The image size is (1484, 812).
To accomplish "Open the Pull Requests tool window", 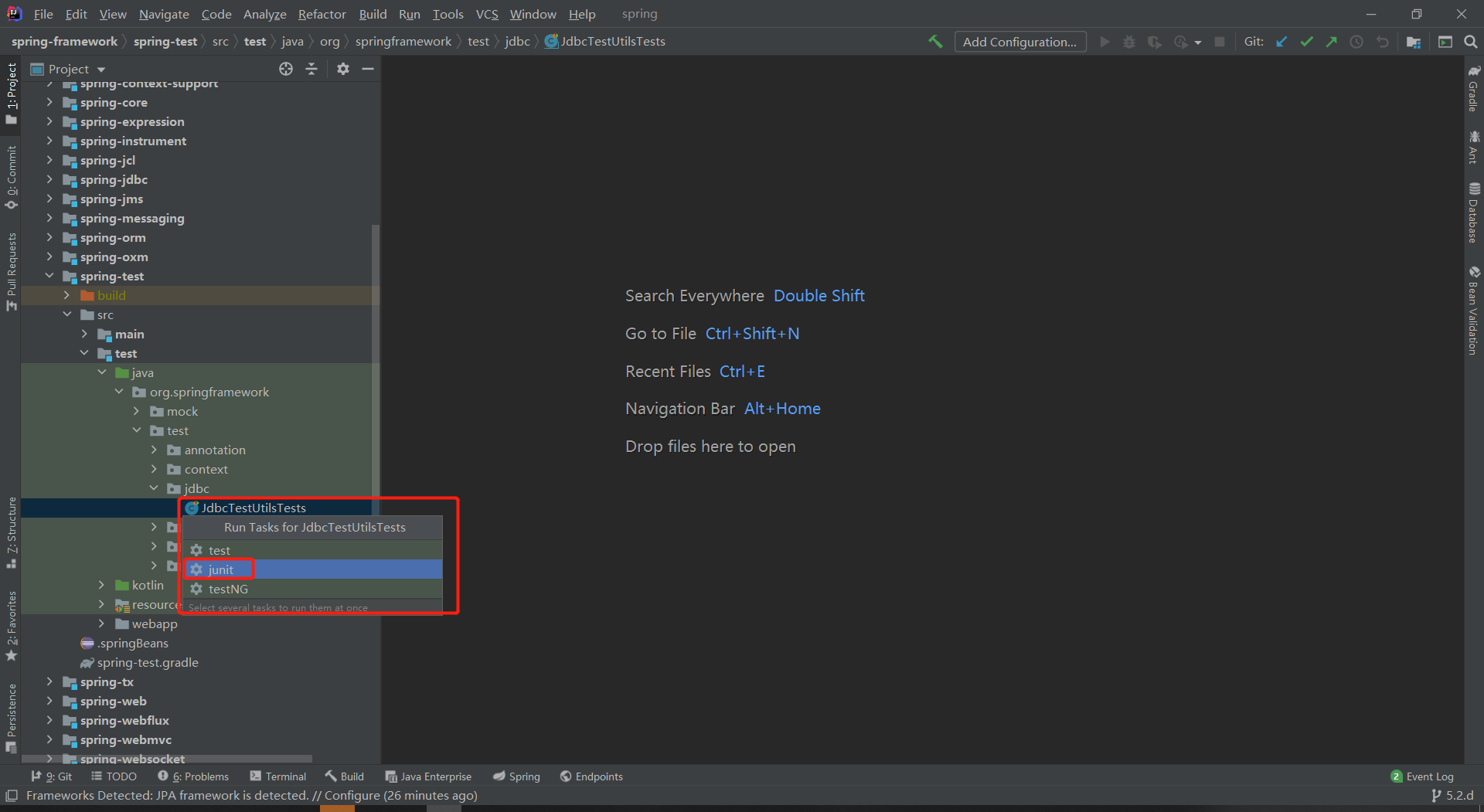I will click(x=11, y=271).
